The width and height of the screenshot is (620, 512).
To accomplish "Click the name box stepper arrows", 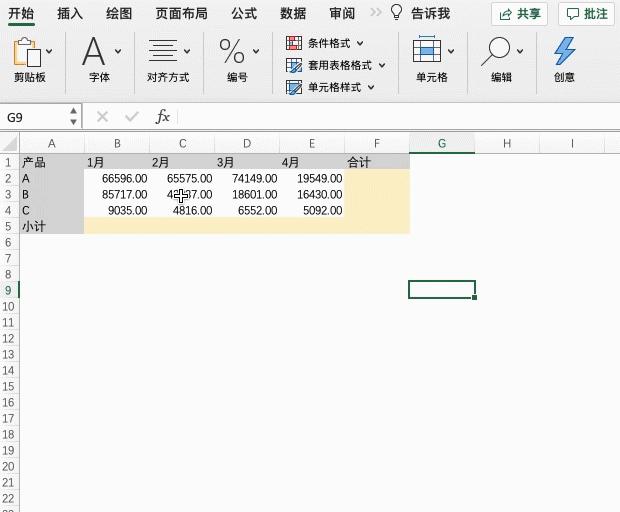I will [74, 117].
